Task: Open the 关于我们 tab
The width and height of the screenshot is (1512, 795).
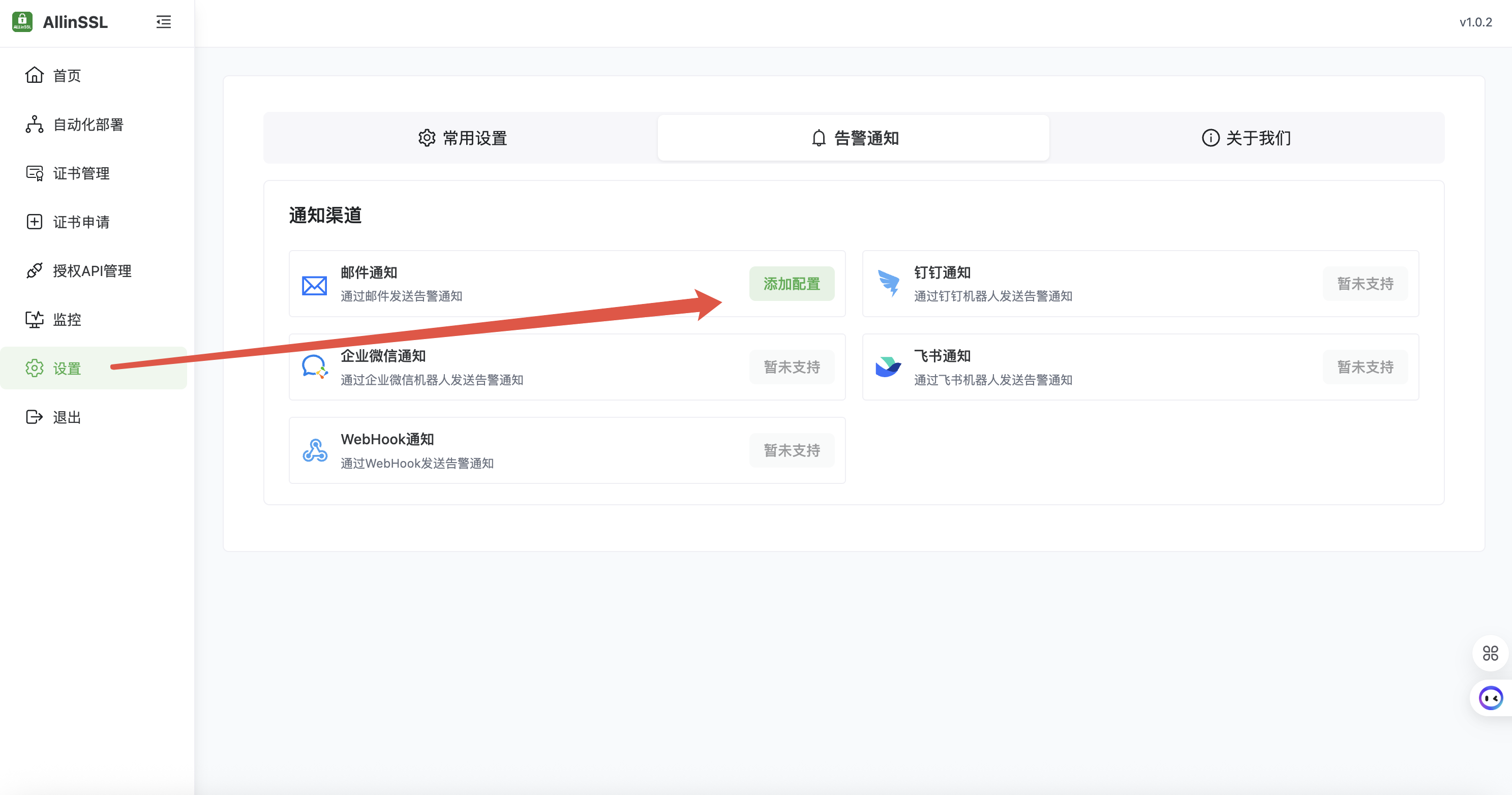Action: click(1246, 138)
